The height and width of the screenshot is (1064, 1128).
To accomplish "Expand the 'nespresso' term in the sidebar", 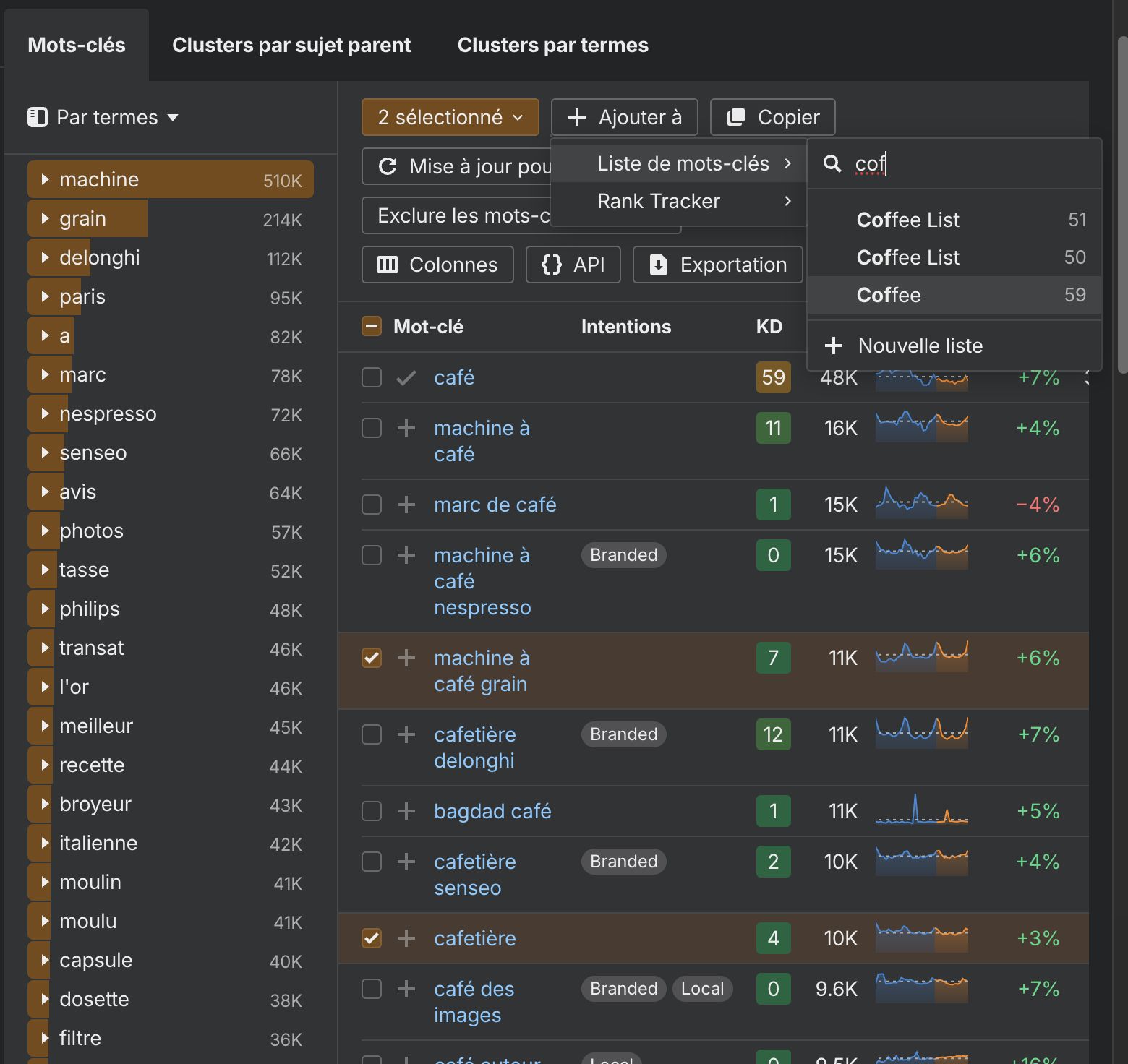I will (45, 413).
